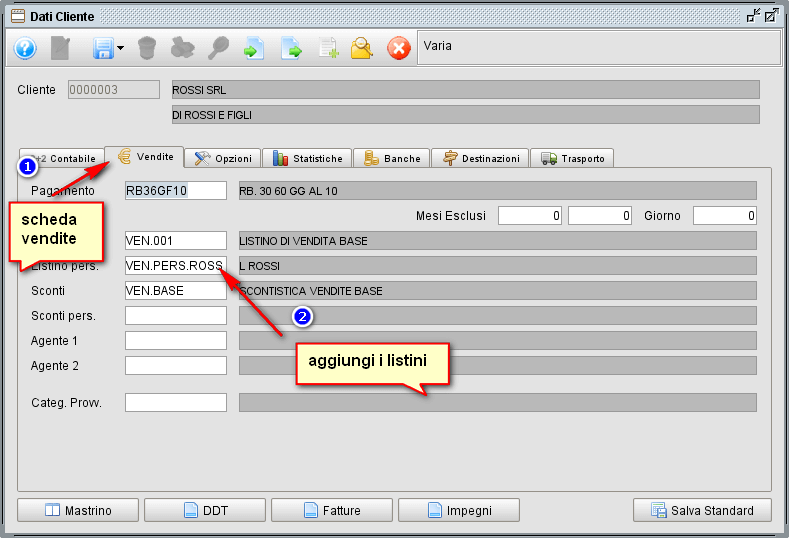Click the blue help question mark icon
Screen dimensions: 789x538
25,48
